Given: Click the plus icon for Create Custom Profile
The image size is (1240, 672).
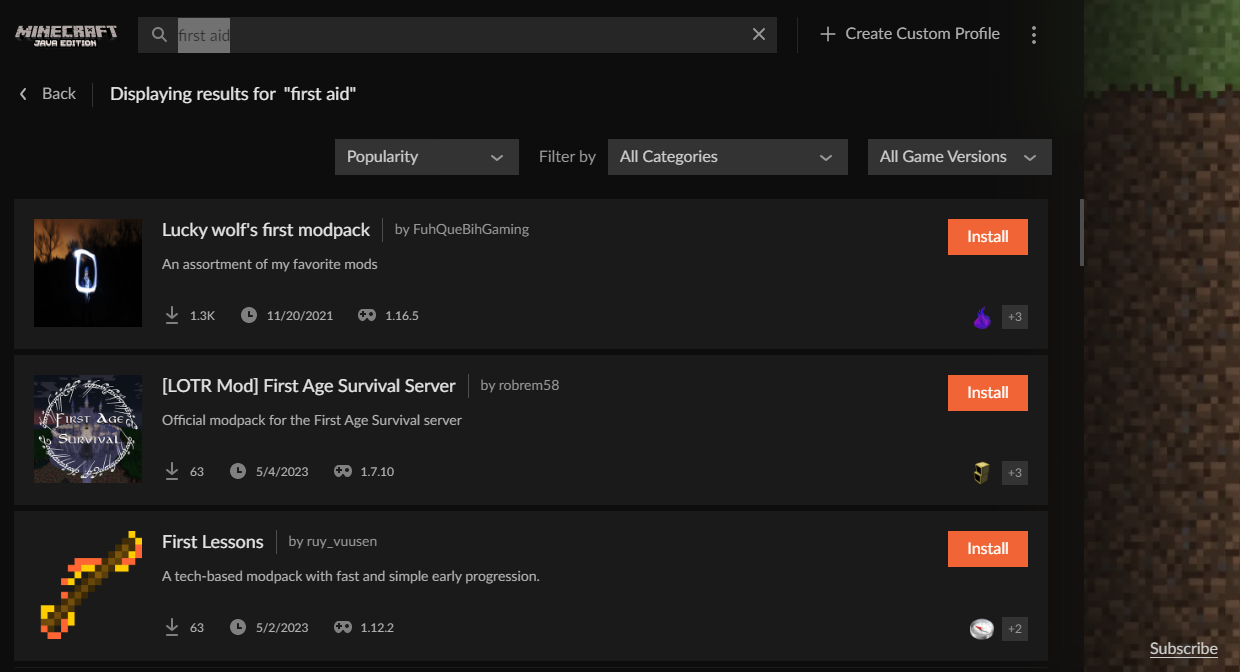Looking at the screenshot, I should [x=827, y=34].
